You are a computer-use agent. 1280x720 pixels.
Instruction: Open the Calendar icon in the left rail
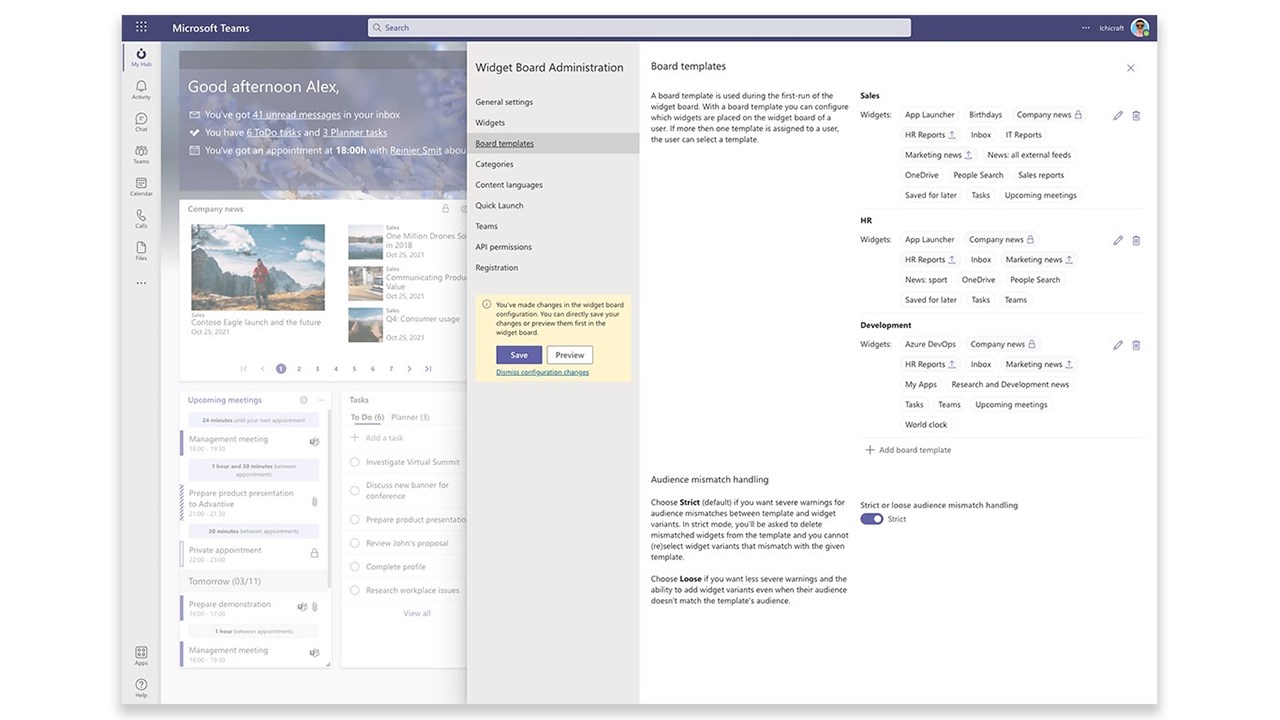141,186
